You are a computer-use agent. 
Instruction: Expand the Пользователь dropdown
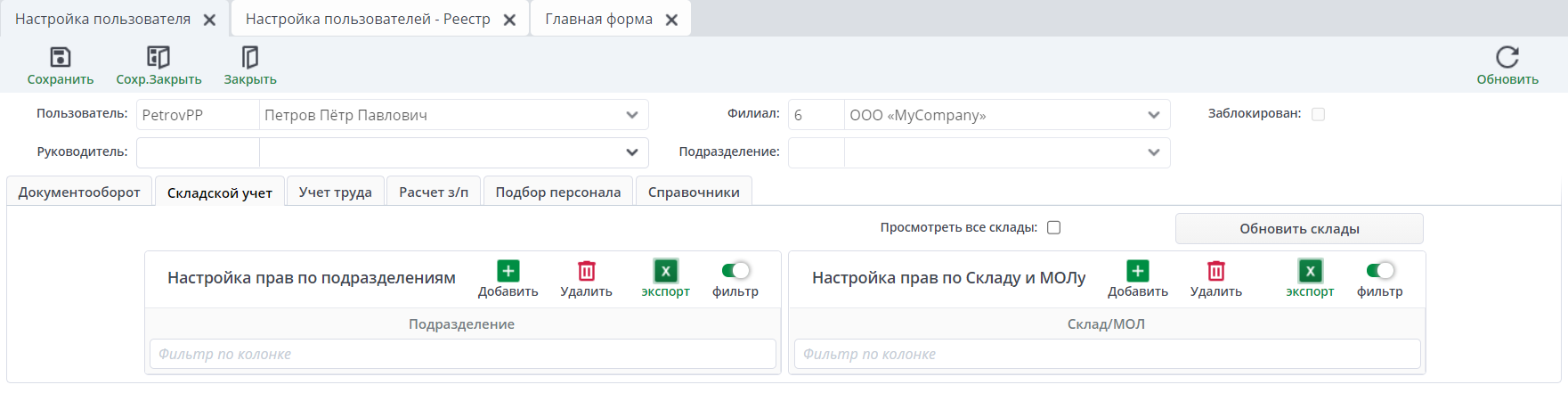click(631, 115)
